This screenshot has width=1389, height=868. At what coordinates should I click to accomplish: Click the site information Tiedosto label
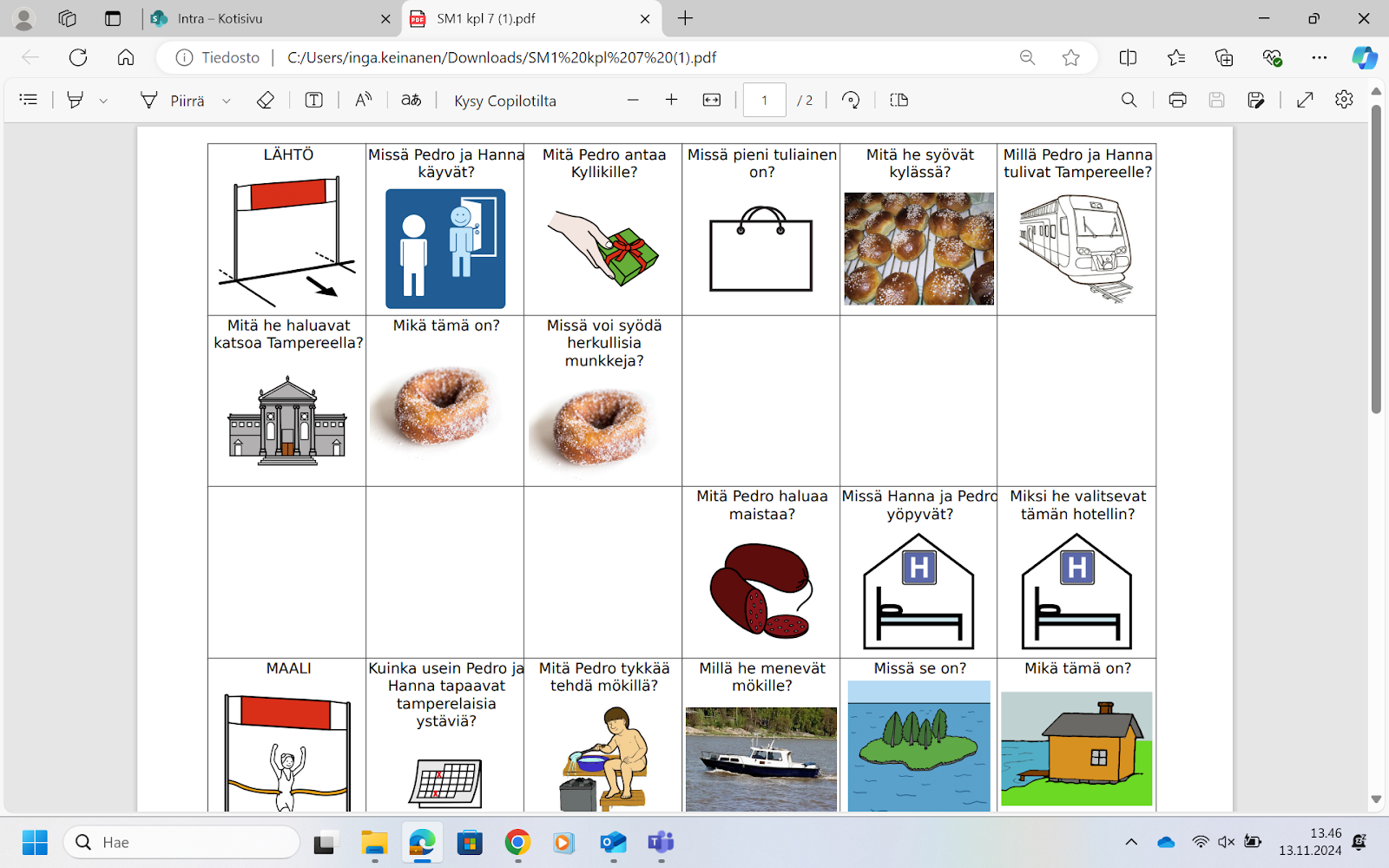coord(219,57)
